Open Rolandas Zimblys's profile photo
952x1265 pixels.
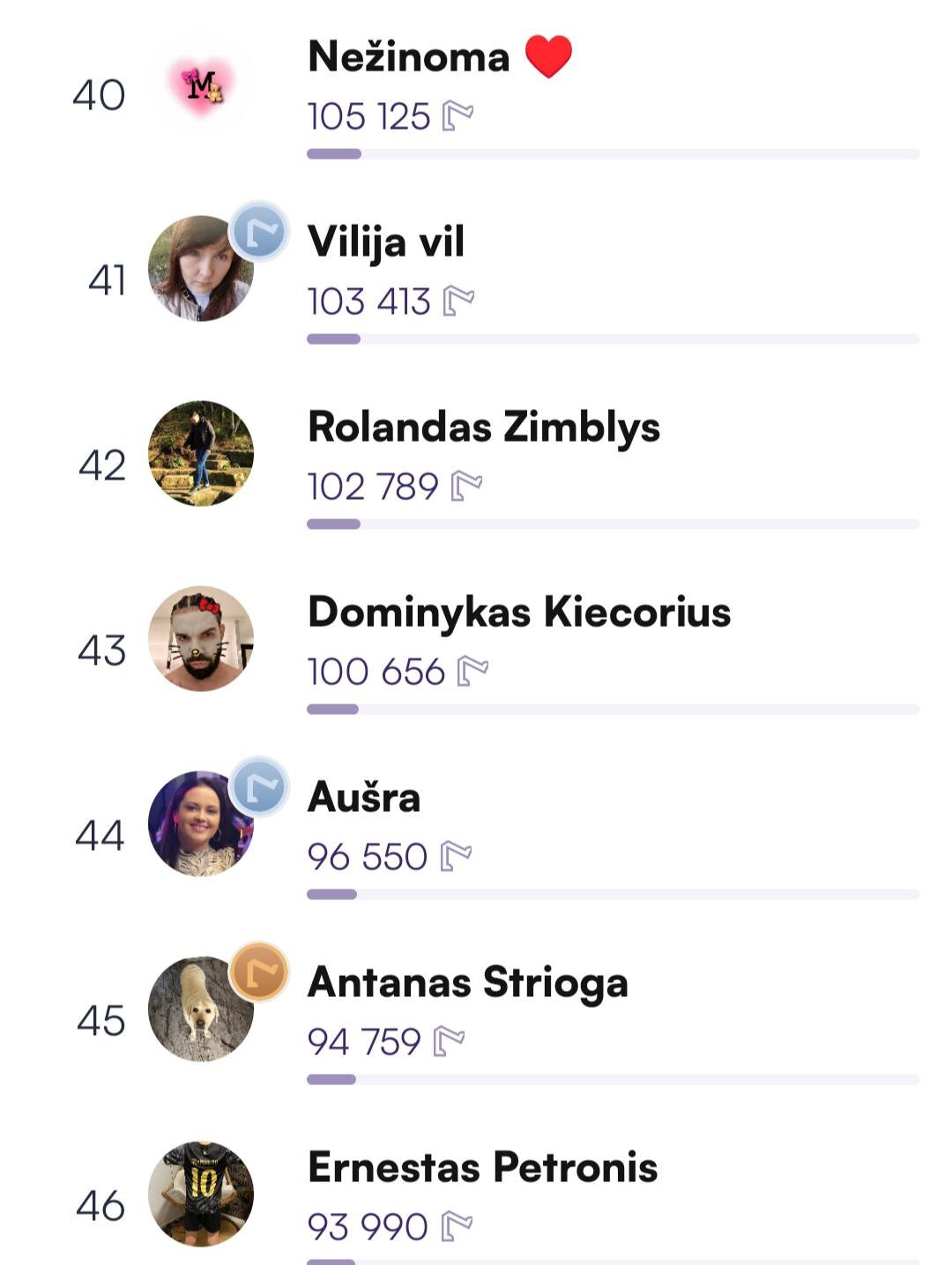pyautogui.click(x=201, y=454)
